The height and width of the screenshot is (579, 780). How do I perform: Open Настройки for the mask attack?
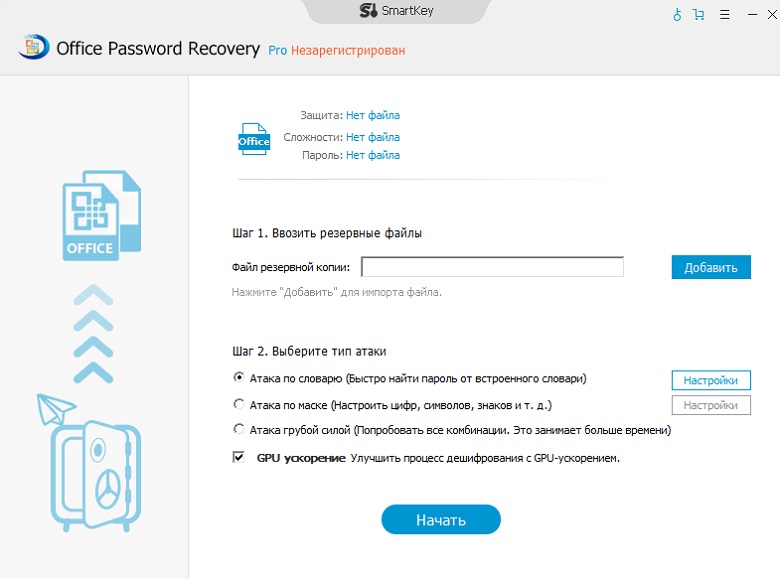pyautogui.click(x=710, y=405)
